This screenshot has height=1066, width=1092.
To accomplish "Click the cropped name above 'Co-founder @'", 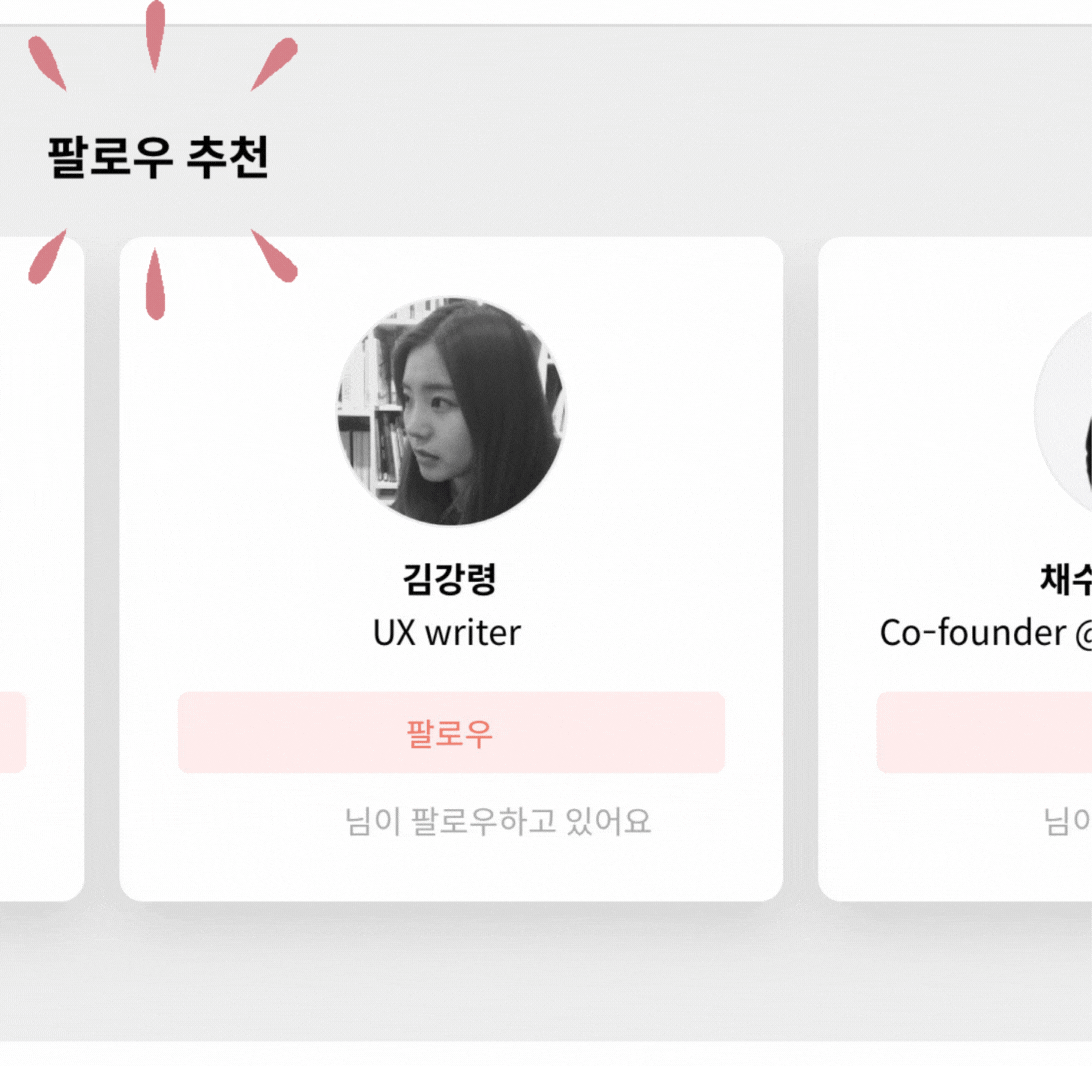I will coord(1066,579).
